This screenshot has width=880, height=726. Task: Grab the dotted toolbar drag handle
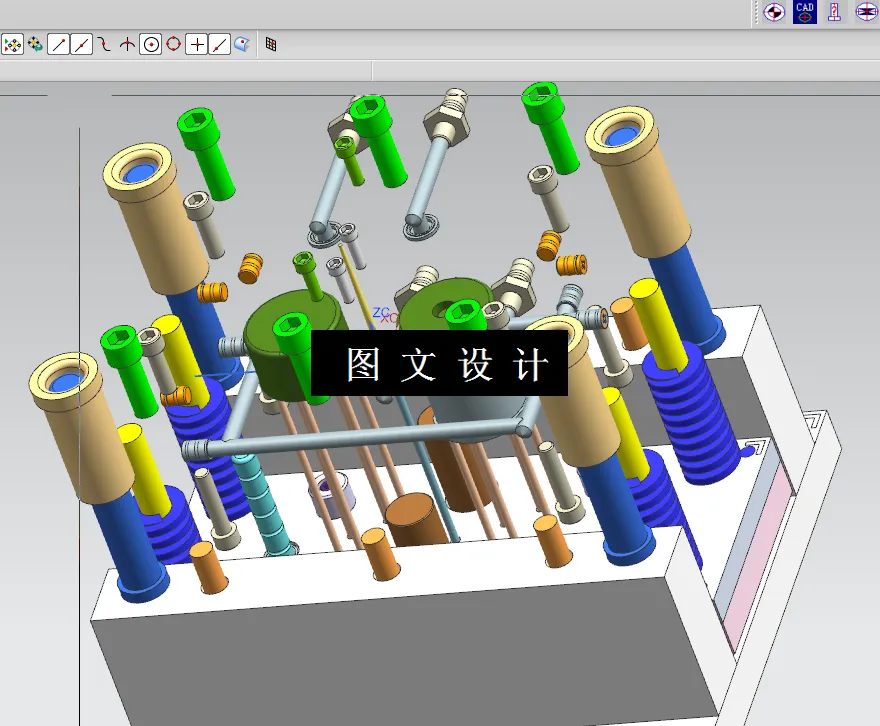(756, 12)
